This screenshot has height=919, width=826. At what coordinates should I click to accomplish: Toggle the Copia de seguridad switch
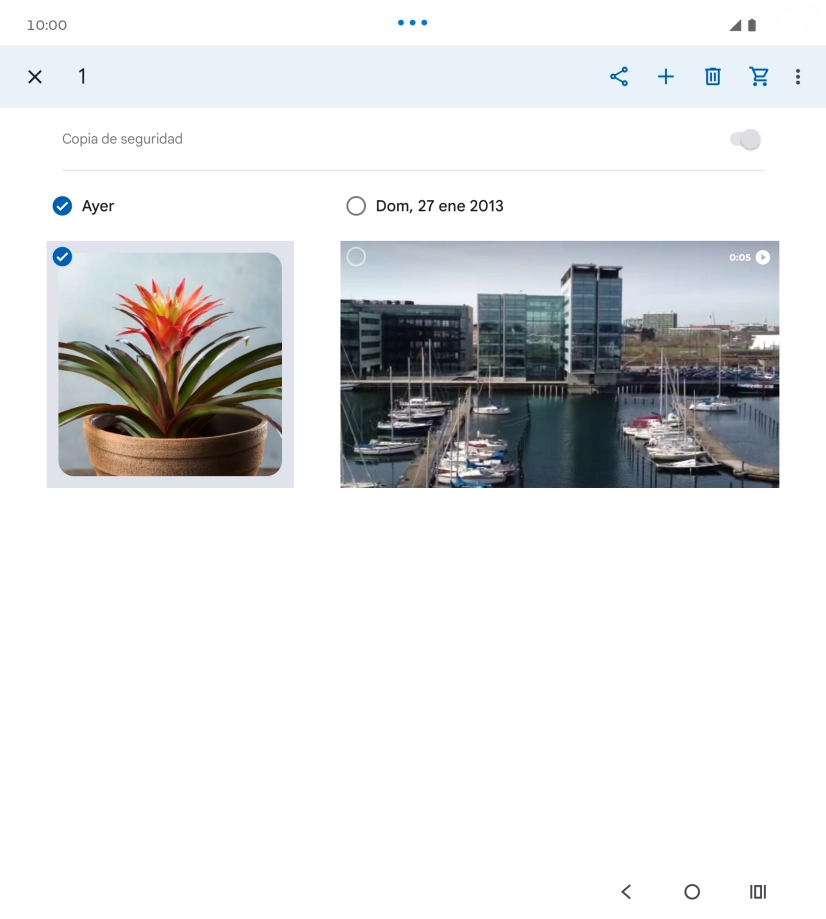(x=746, y=139)
